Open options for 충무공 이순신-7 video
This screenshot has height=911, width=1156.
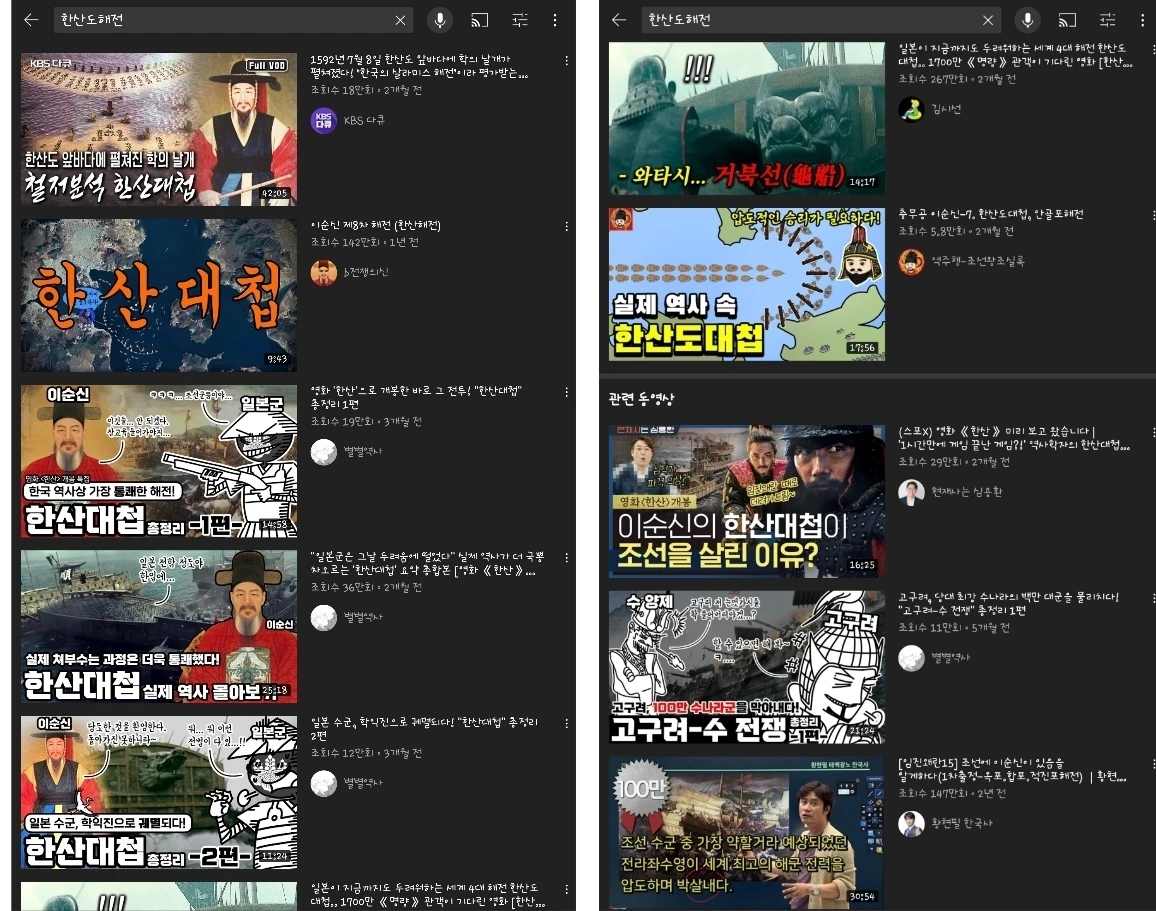[1153, 215]
